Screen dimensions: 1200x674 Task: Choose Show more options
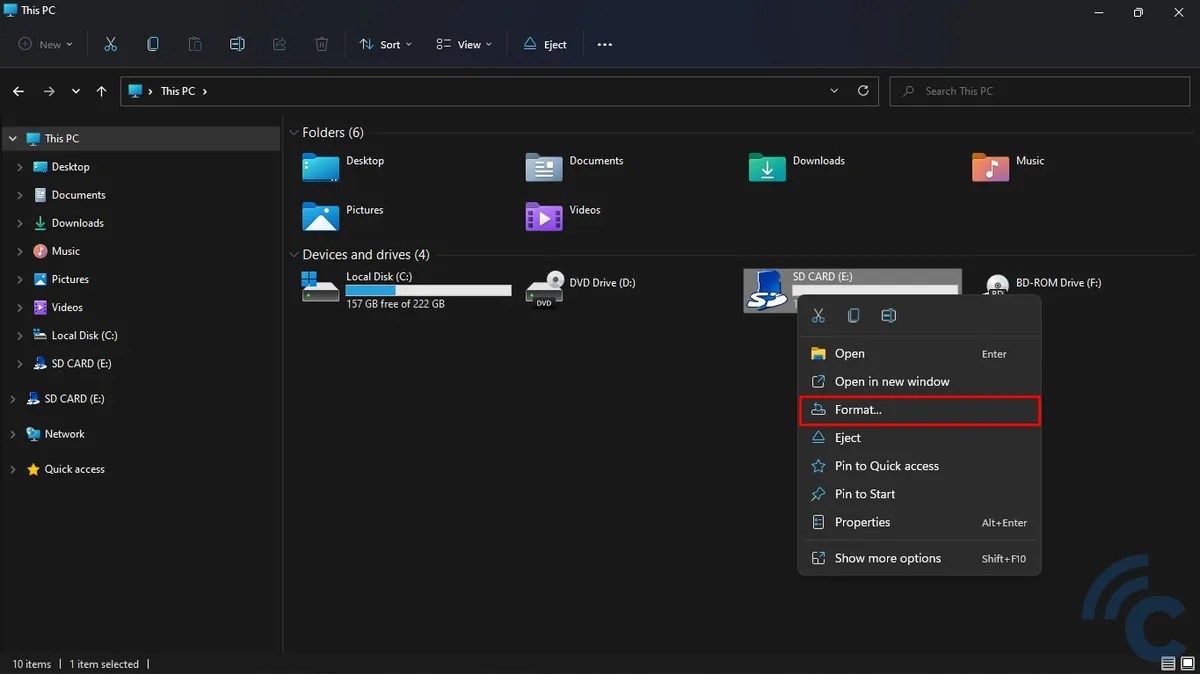point(919,558)
